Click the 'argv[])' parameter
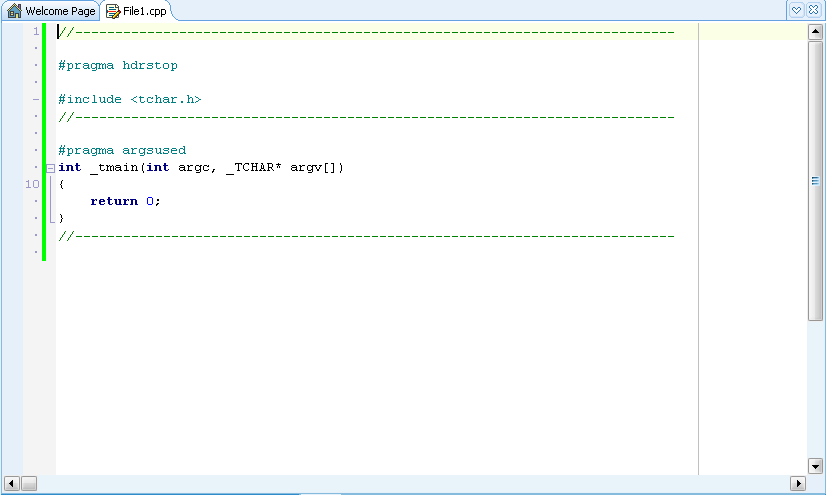This screenshot has height=495, width=826. tap(317, 167)
